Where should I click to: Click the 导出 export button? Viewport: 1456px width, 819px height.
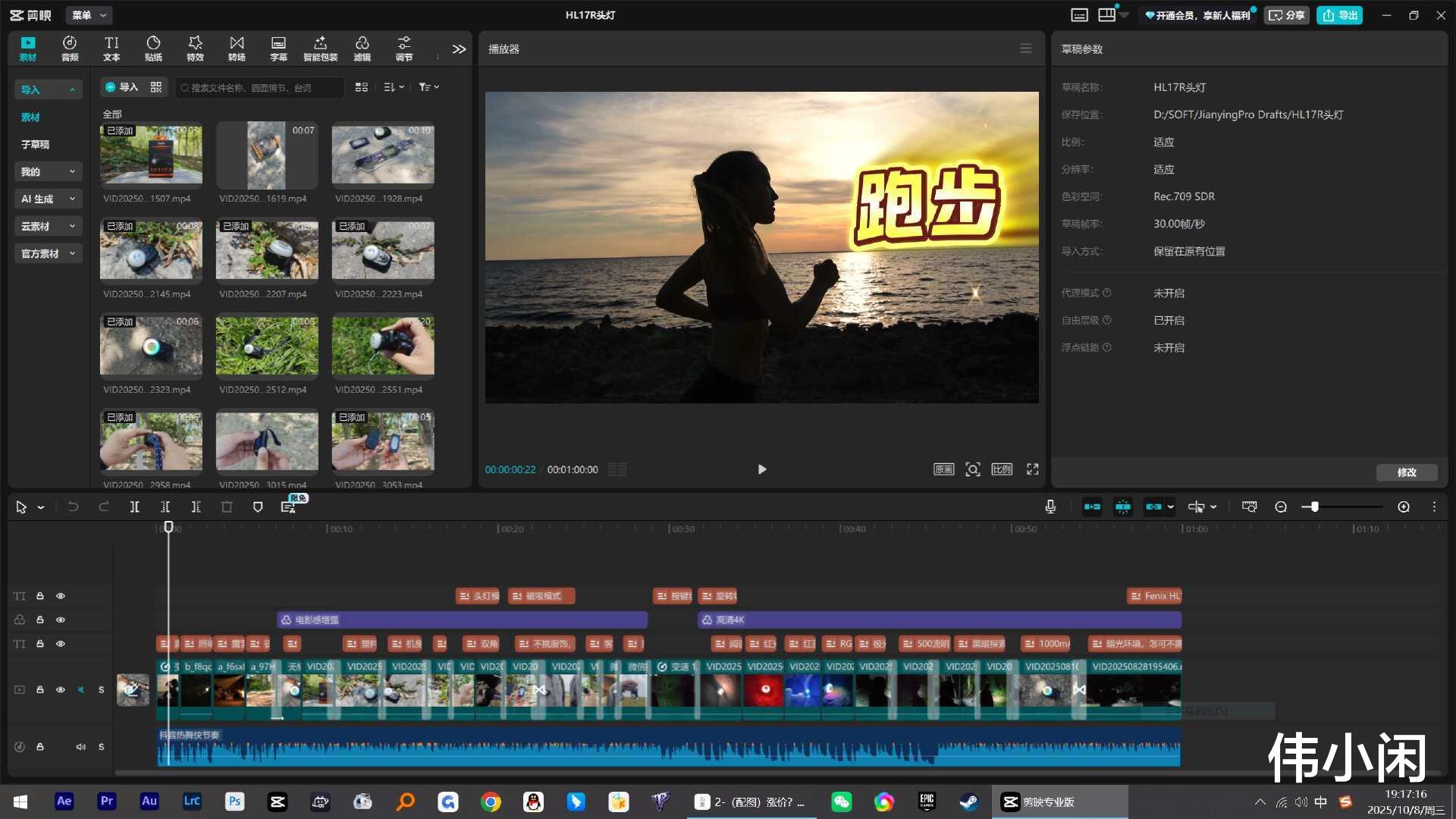pyautogui.click(x=1340, y=15)
